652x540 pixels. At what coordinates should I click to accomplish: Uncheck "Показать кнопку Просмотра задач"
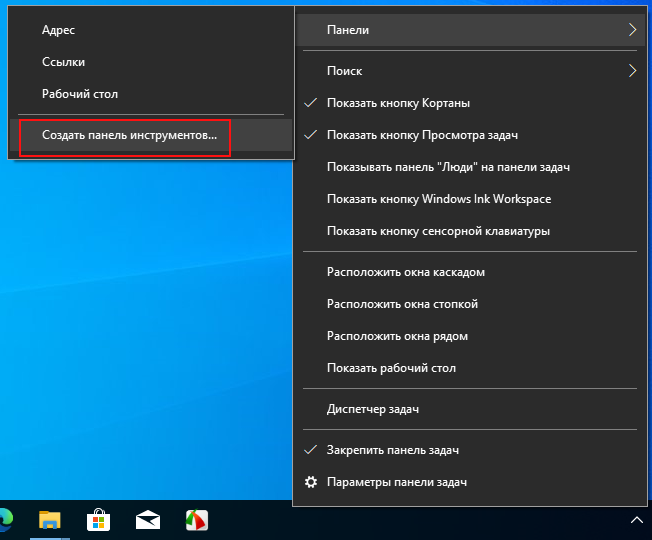422,135
